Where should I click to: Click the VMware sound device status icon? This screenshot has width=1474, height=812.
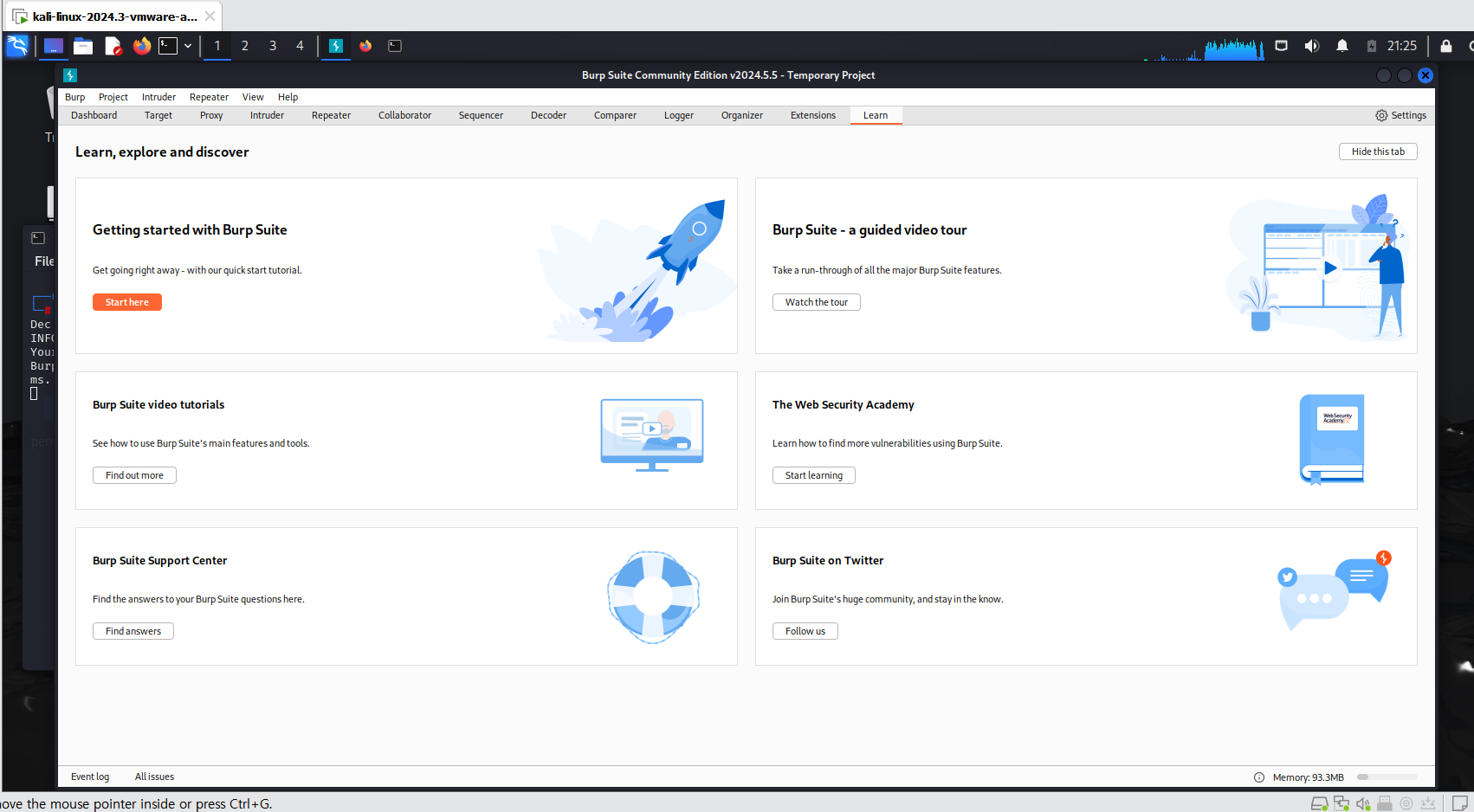click(1362, 803)
